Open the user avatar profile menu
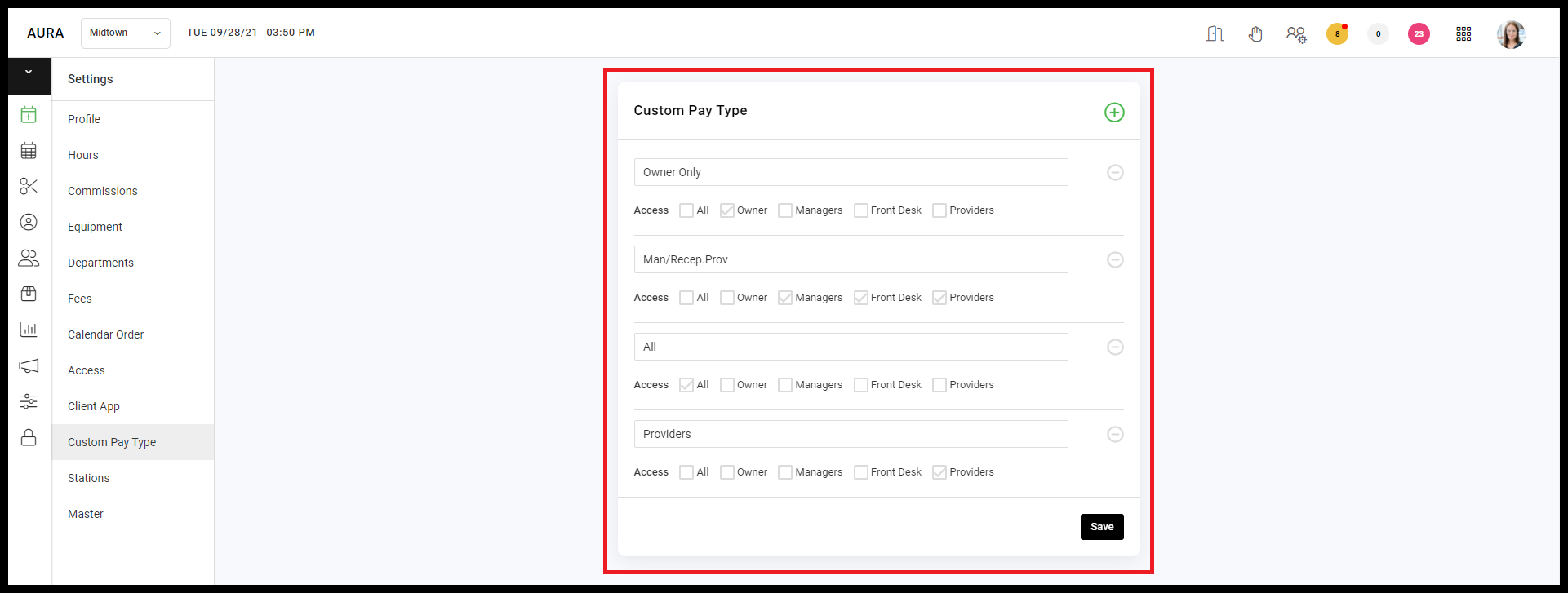1568x593 pixels. (1511, 34)
